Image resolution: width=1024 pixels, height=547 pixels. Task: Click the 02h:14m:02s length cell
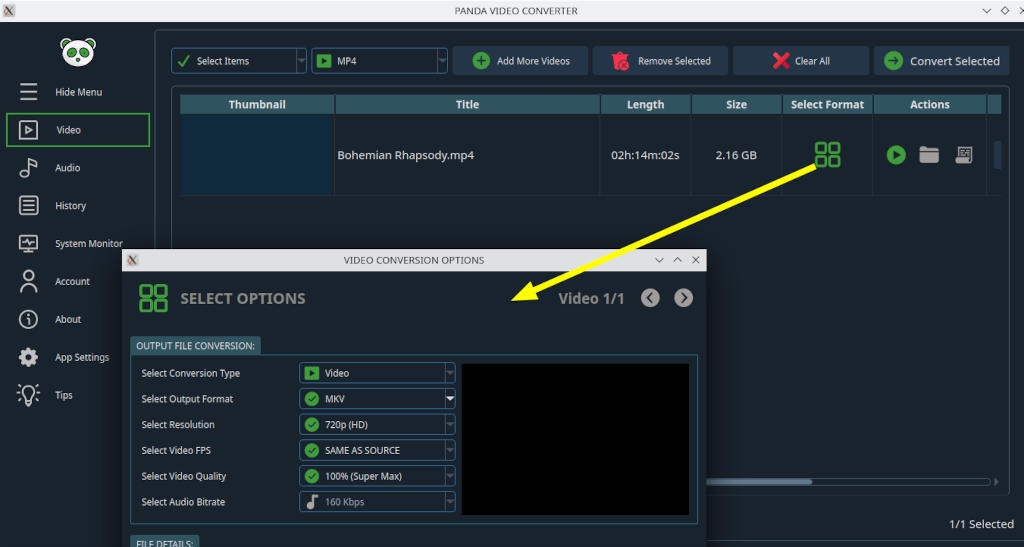click(x=645, y=155)
